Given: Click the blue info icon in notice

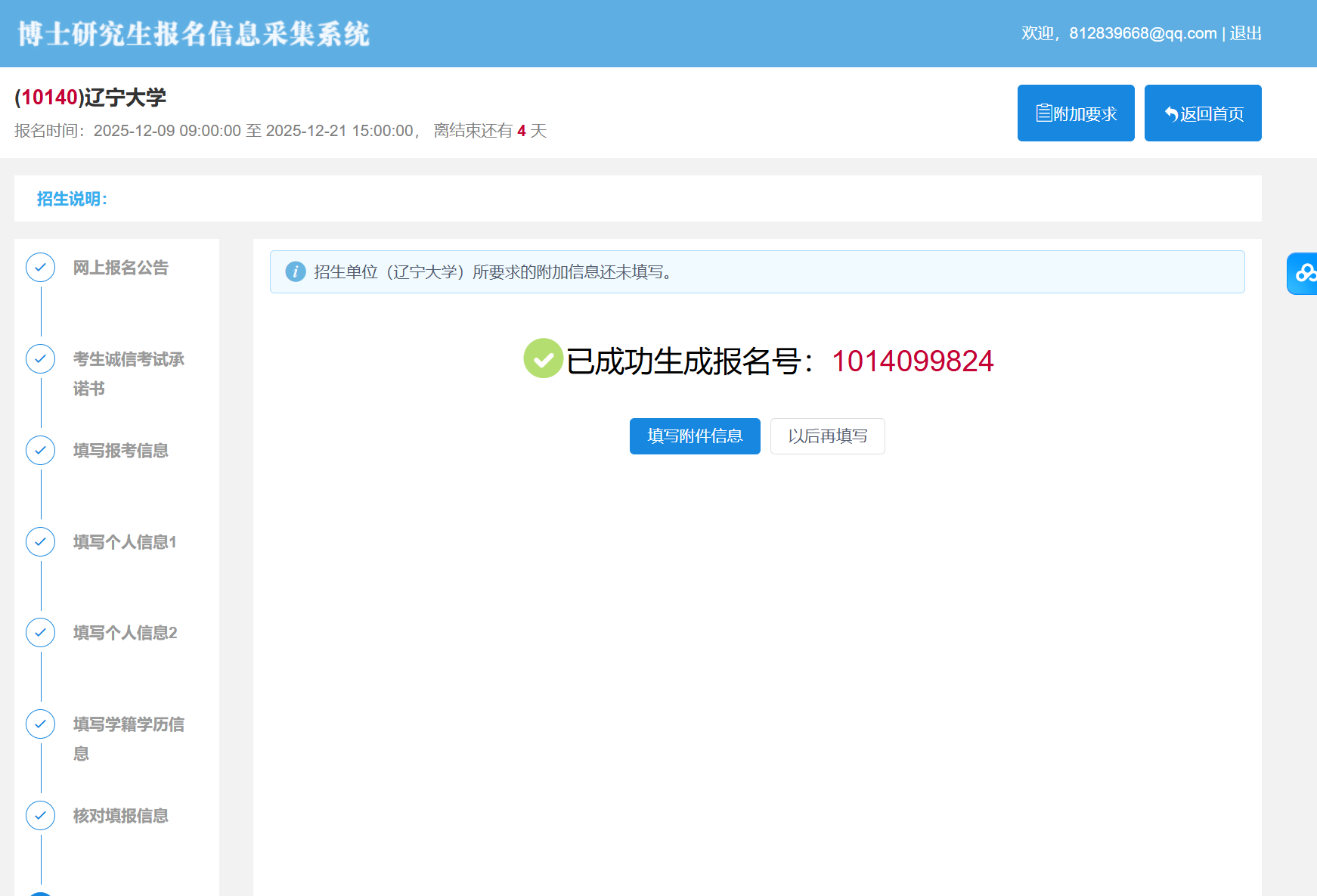Looking at the screenshot, I should click(x=296, y=272).
